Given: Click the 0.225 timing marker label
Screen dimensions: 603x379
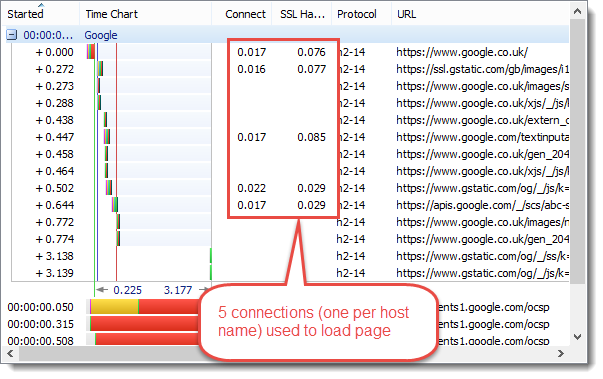Looking at the screenshot, I should click(127, 290).
